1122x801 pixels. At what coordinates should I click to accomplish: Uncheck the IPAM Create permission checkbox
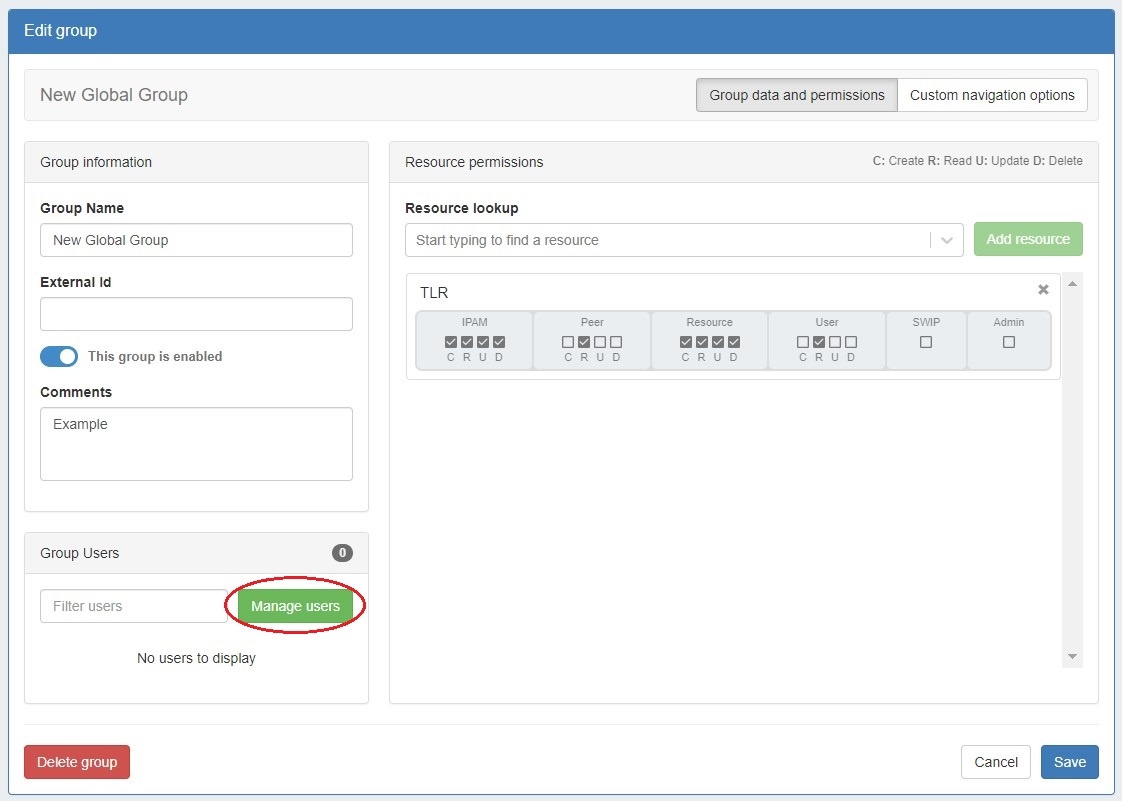(451, 342)
